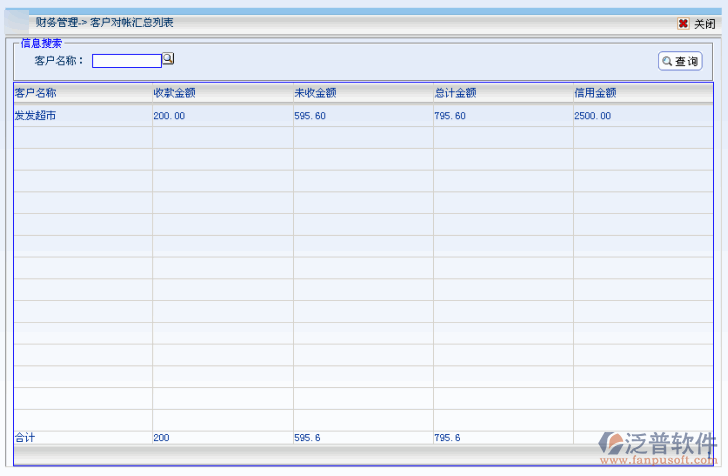Focus the 客户名称 text input field
728x476 pixels.
pos(126,61)
